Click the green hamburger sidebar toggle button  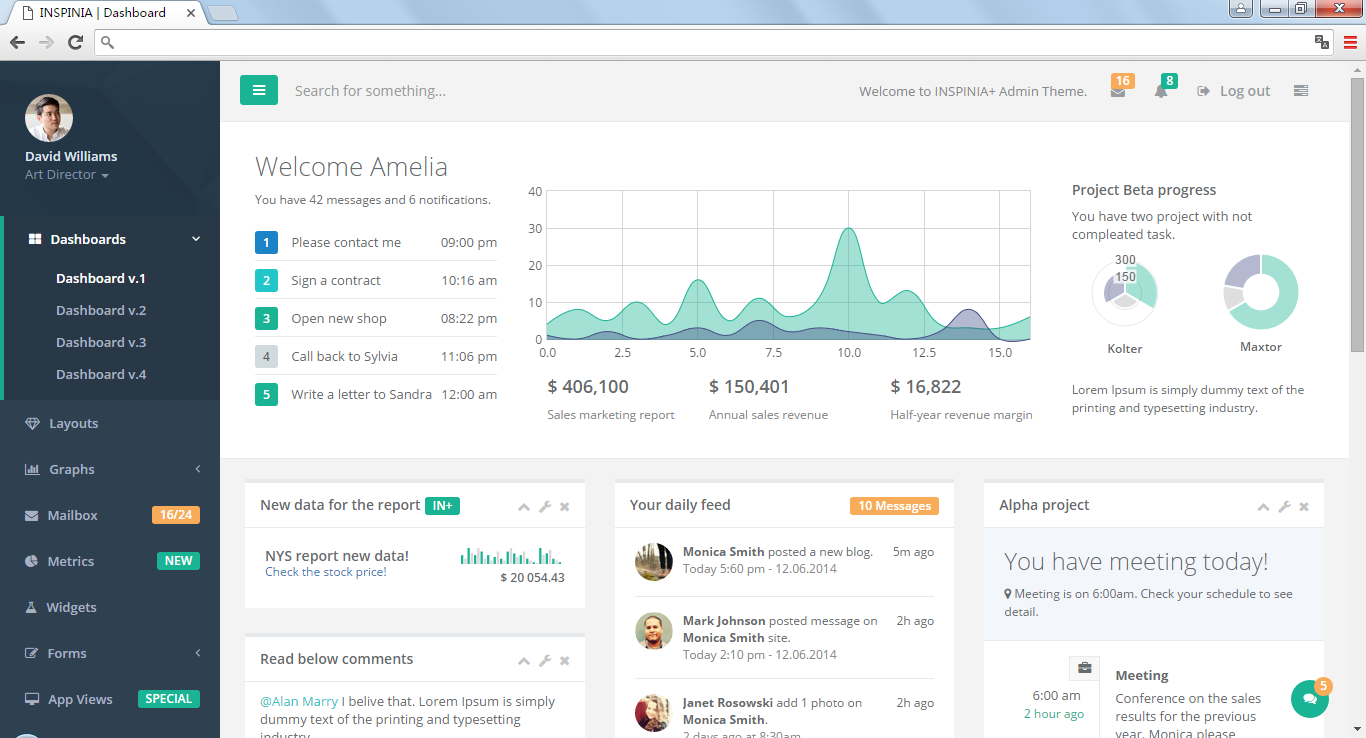[258, 90]
